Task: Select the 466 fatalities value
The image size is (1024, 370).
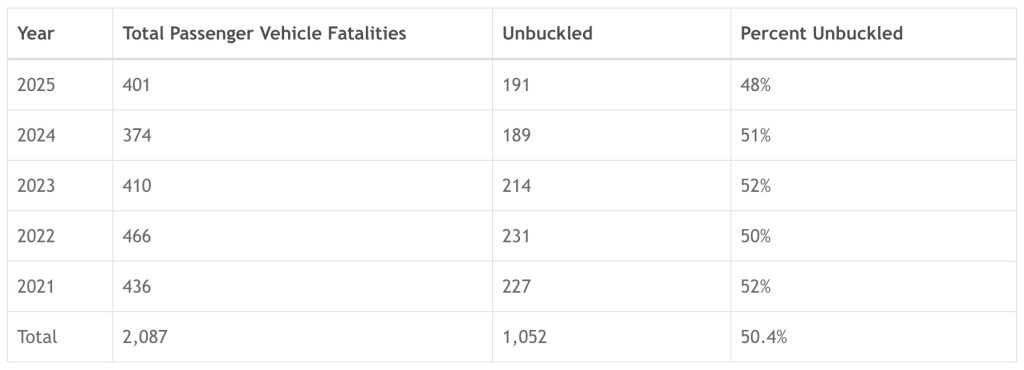Action: click(x=137, y=236)
